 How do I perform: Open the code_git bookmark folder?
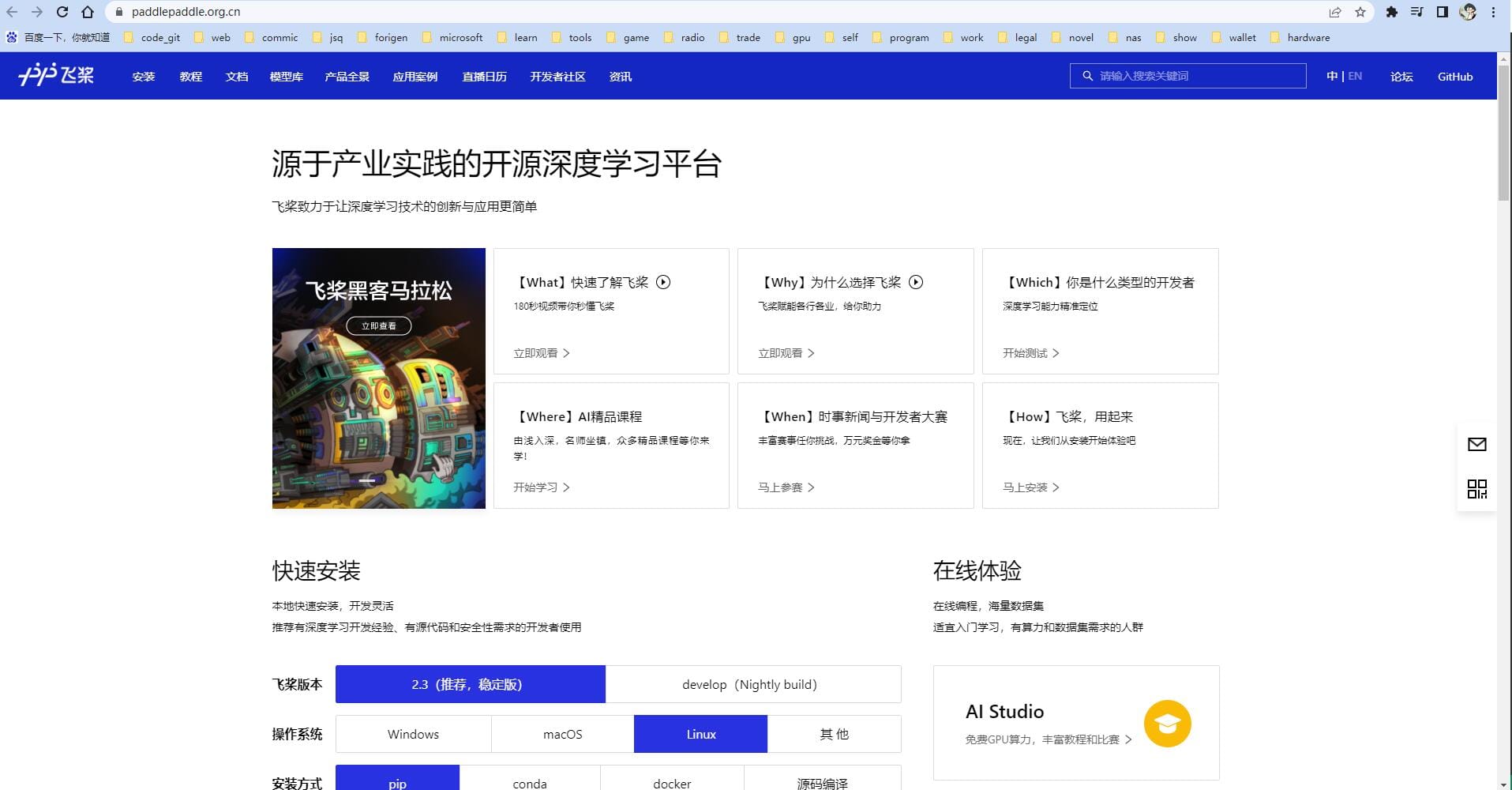tap(152, 37)
